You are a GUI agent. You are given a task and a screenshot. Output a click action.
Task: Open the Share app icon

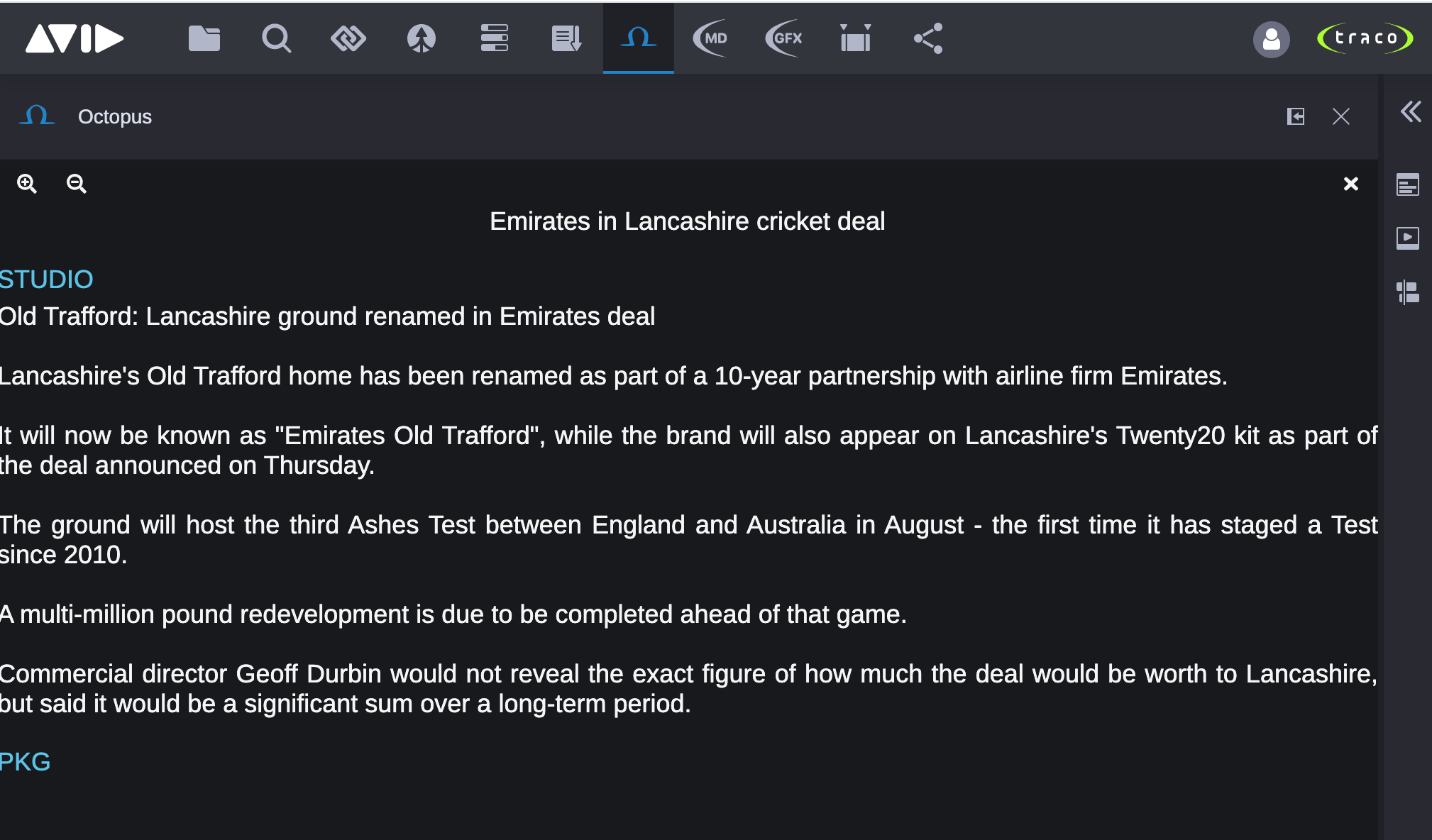point(928,38)
